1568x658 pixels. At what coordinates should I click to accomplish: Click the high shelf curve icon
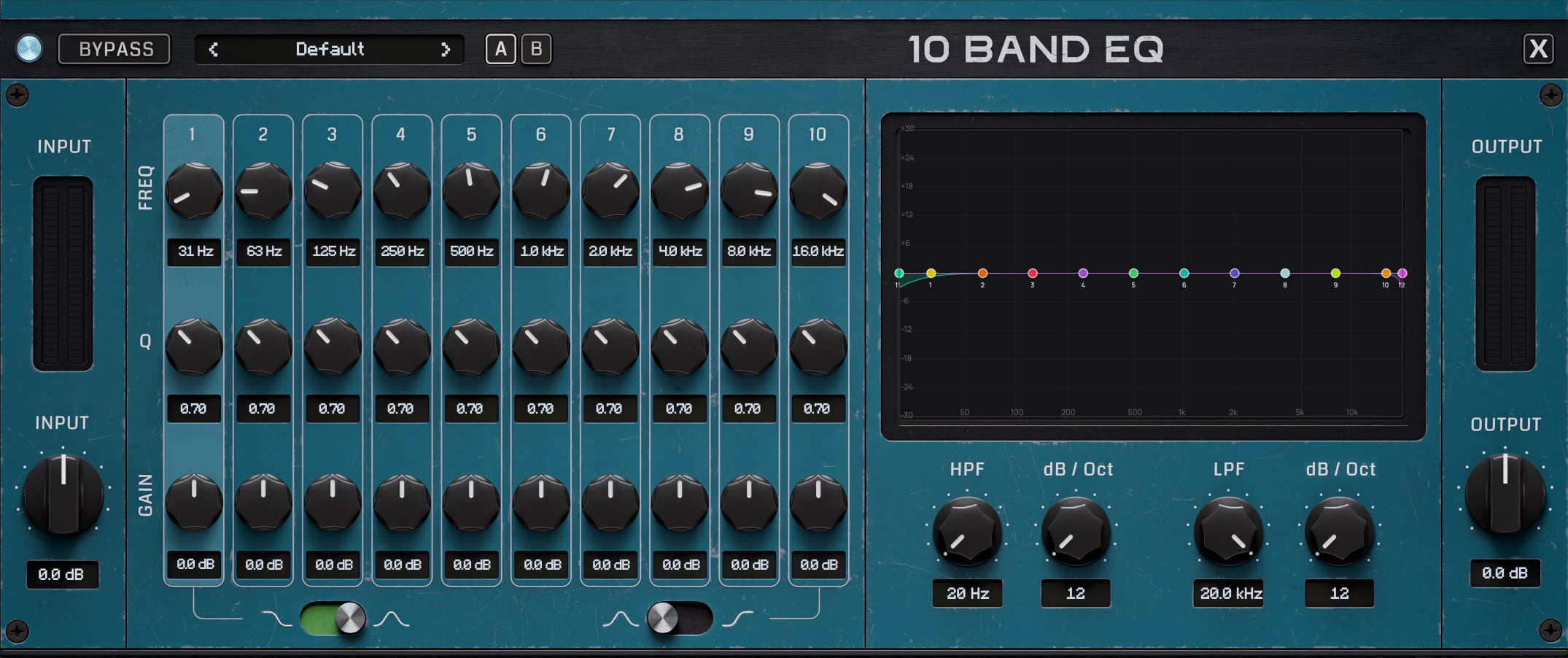737,619
